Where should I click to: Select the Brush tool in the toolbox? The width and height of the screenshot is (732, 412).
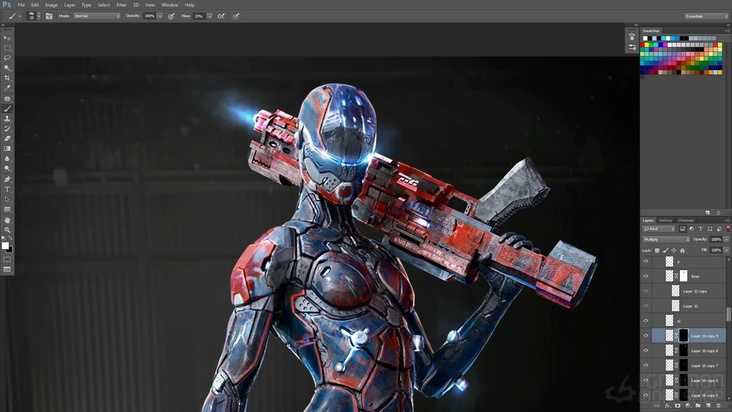(x=7, y=109)
